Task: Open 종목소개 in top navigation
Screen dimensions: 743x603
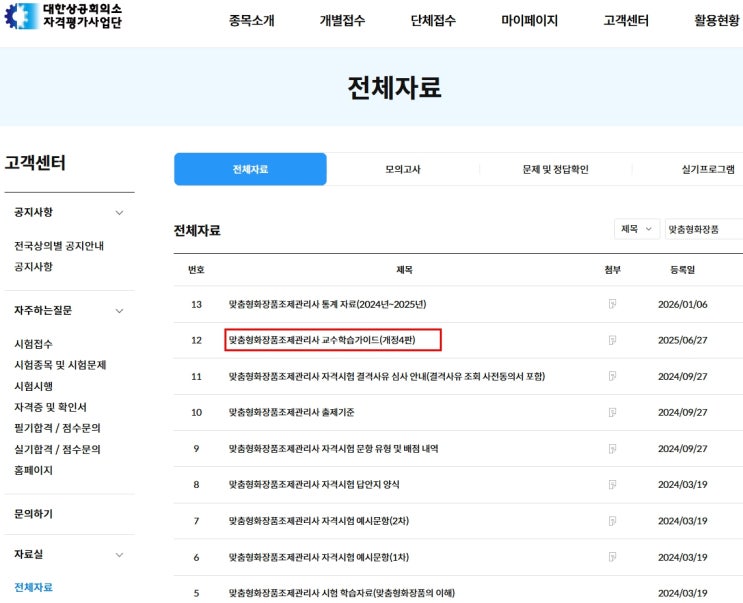Action: (x=252, y=20)
